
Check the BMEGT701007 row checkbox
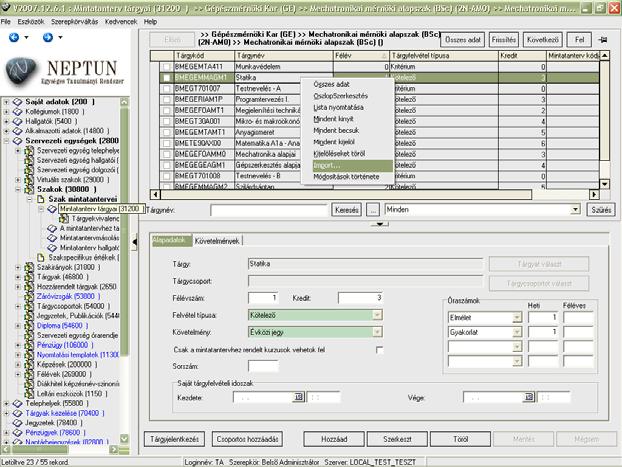(x=167, y=88)
